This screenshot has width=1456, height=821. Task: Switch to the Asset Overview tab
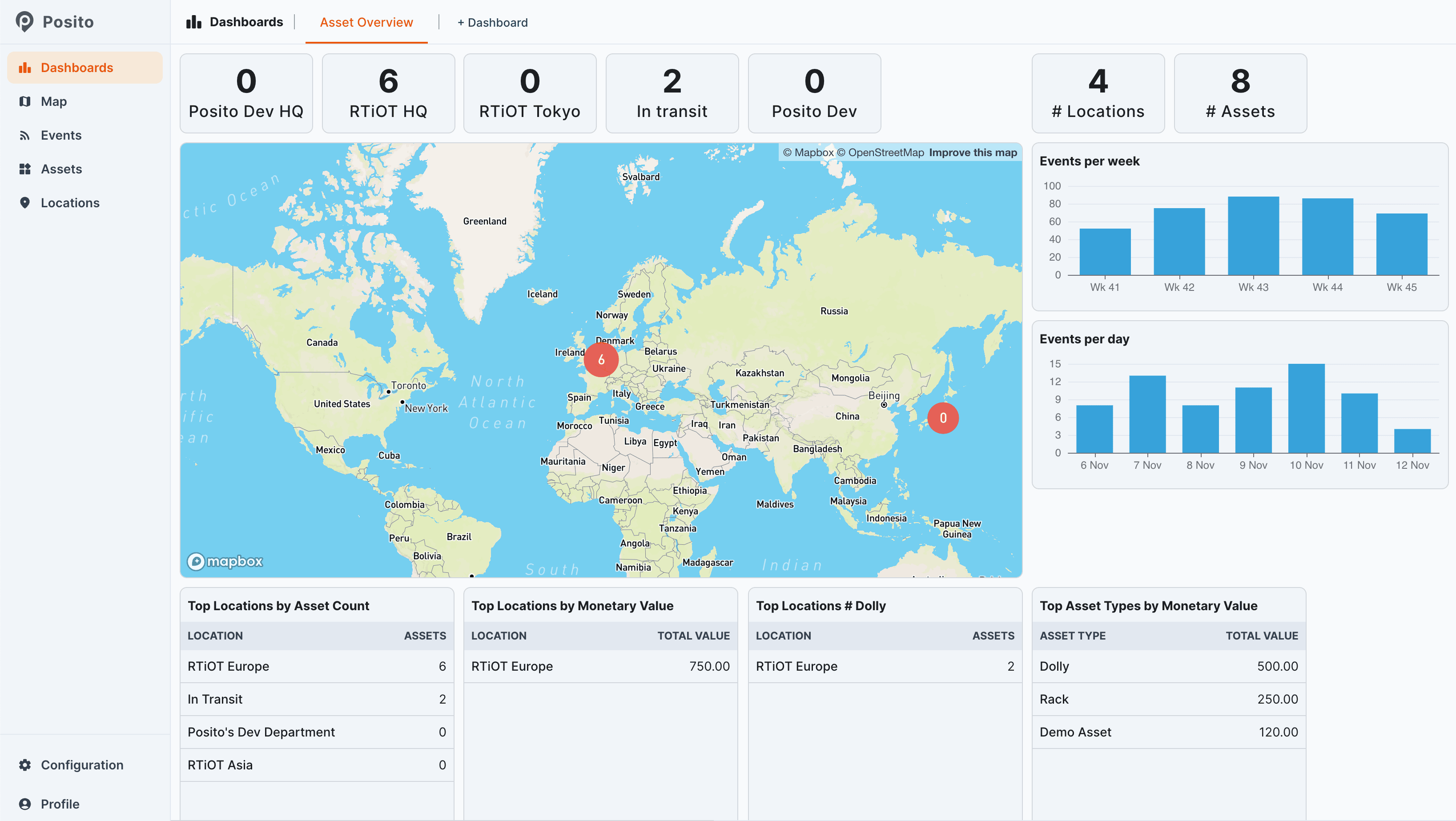(366, 22)
